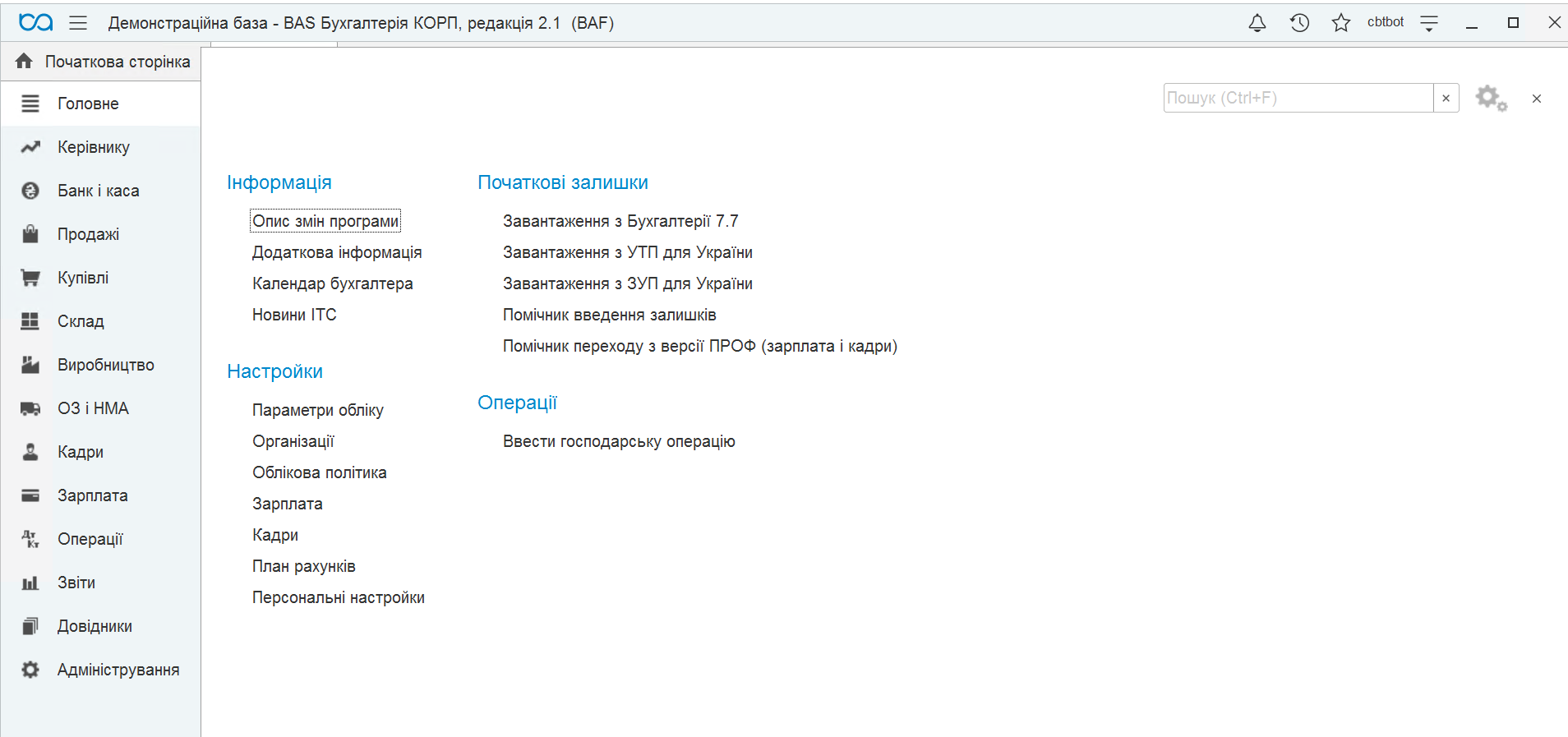
Task: Click the Початкові залишки group heading
Action: [x=563, y=182]
